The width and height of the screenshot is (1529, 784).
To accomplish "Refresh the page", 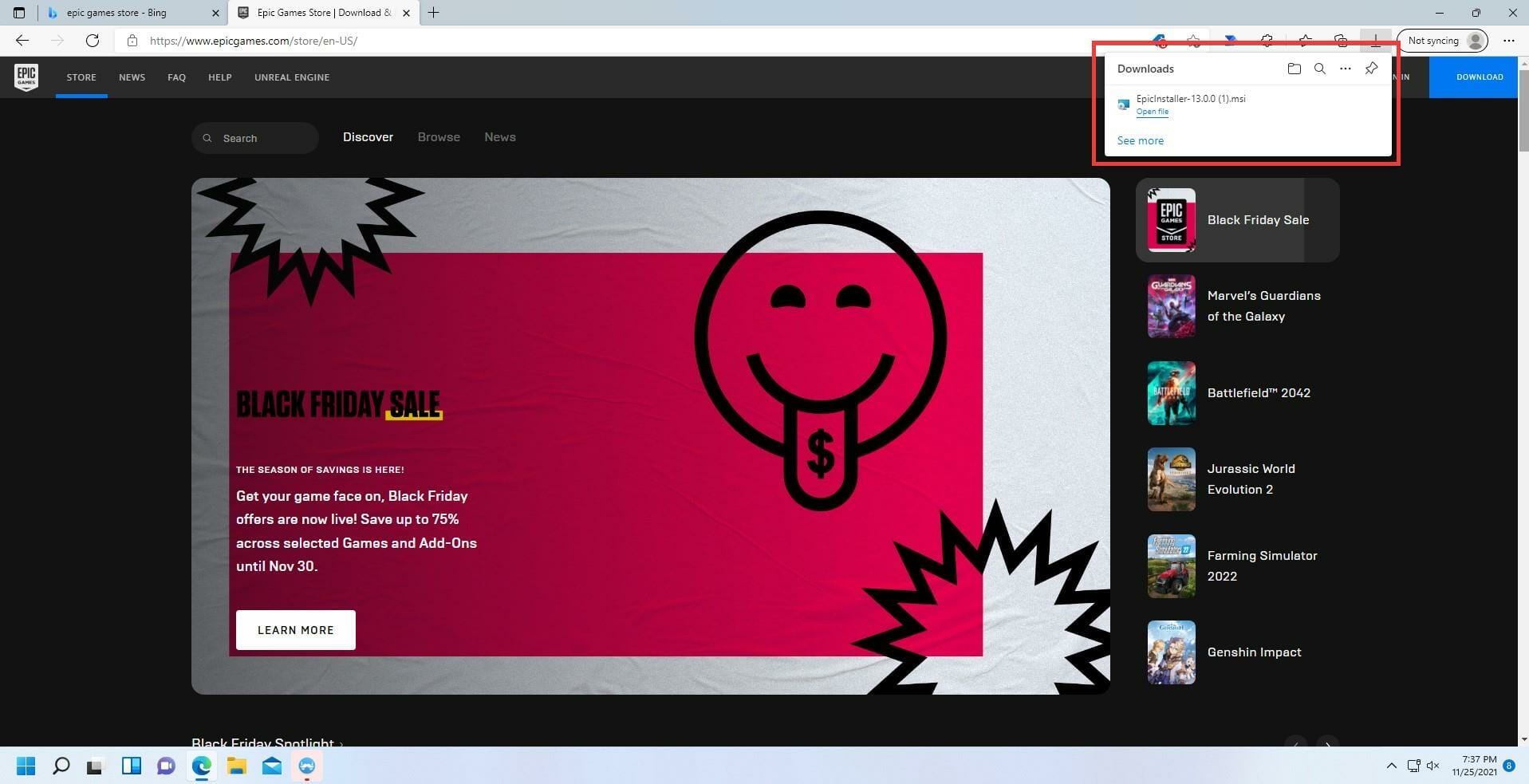I will (x=93, y=41).
